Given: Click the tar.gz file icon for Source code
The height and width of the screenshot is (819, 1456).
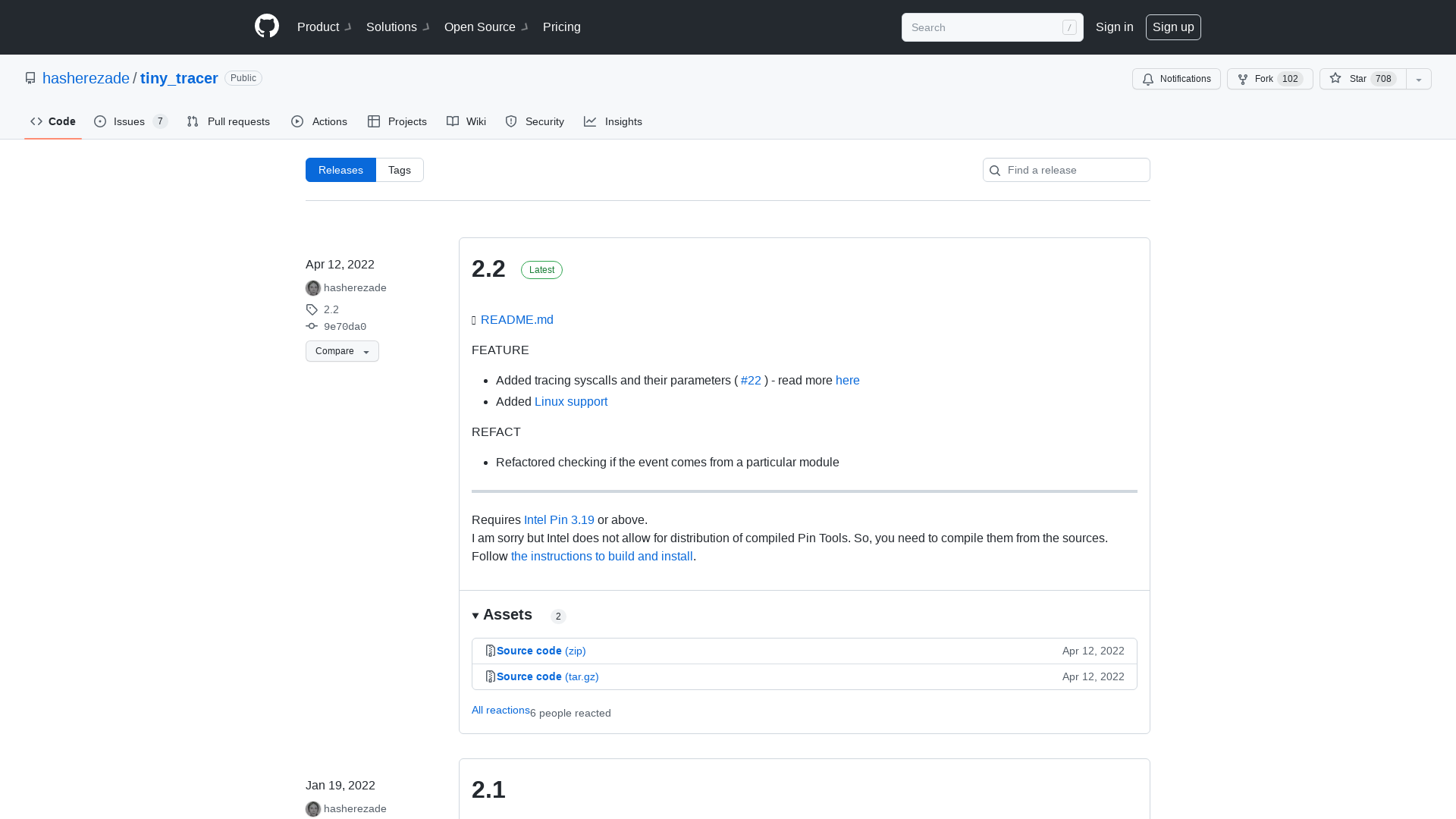Looking at the screenshot, I should (x=491, y=676).
